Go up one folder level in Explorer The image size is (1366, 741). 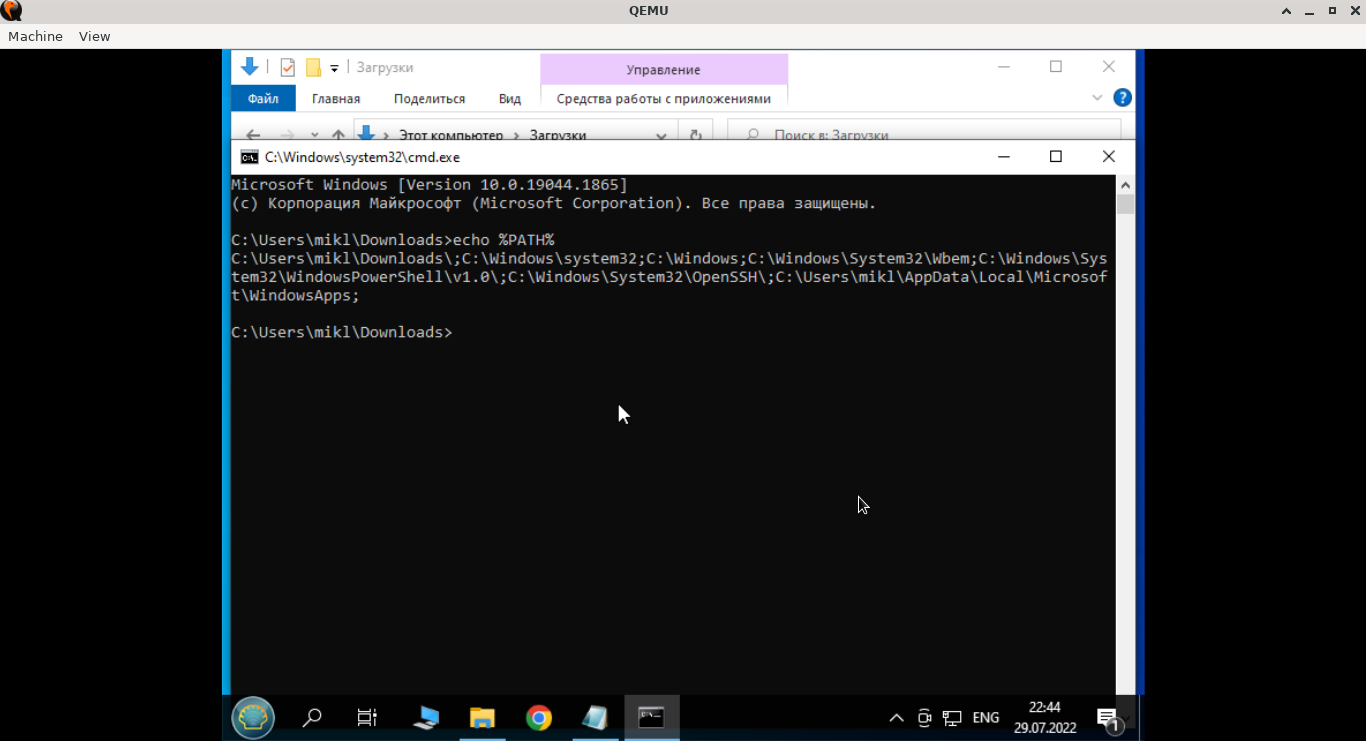pos(338,135)
